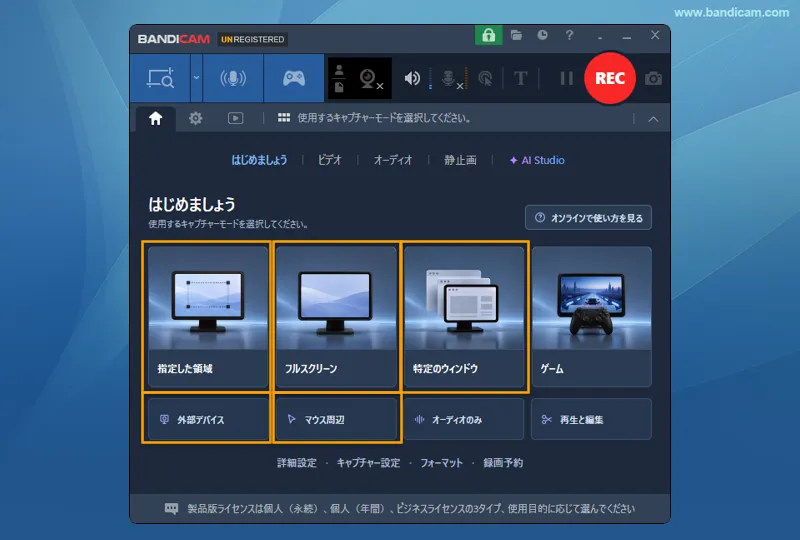
Task: Toggle the text overlay T icon
Action: point(520,78)
